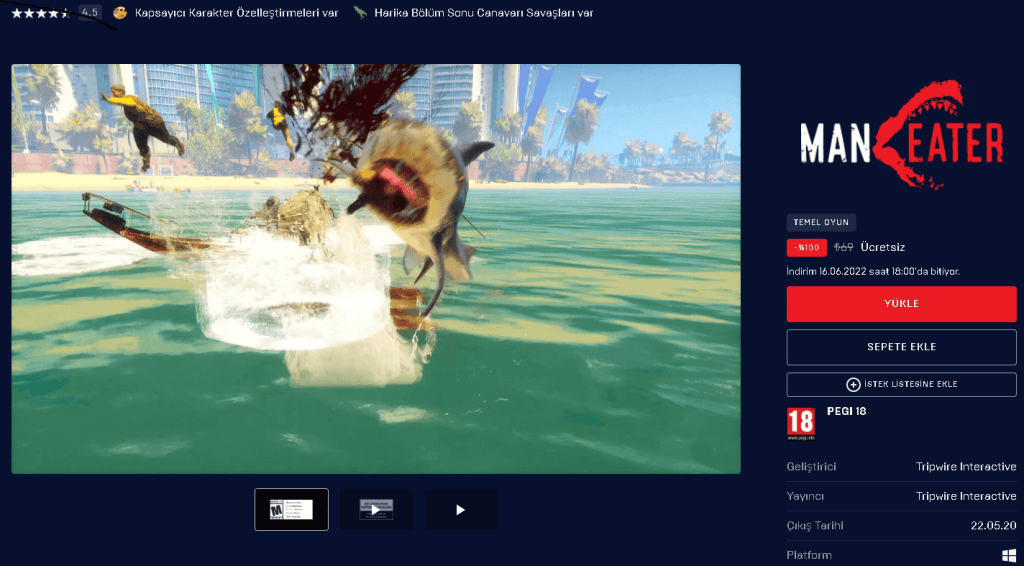Click the Windows platform icon
Image resolution: width=1024 pixels, height=566 pixels.
(1009, 555)
